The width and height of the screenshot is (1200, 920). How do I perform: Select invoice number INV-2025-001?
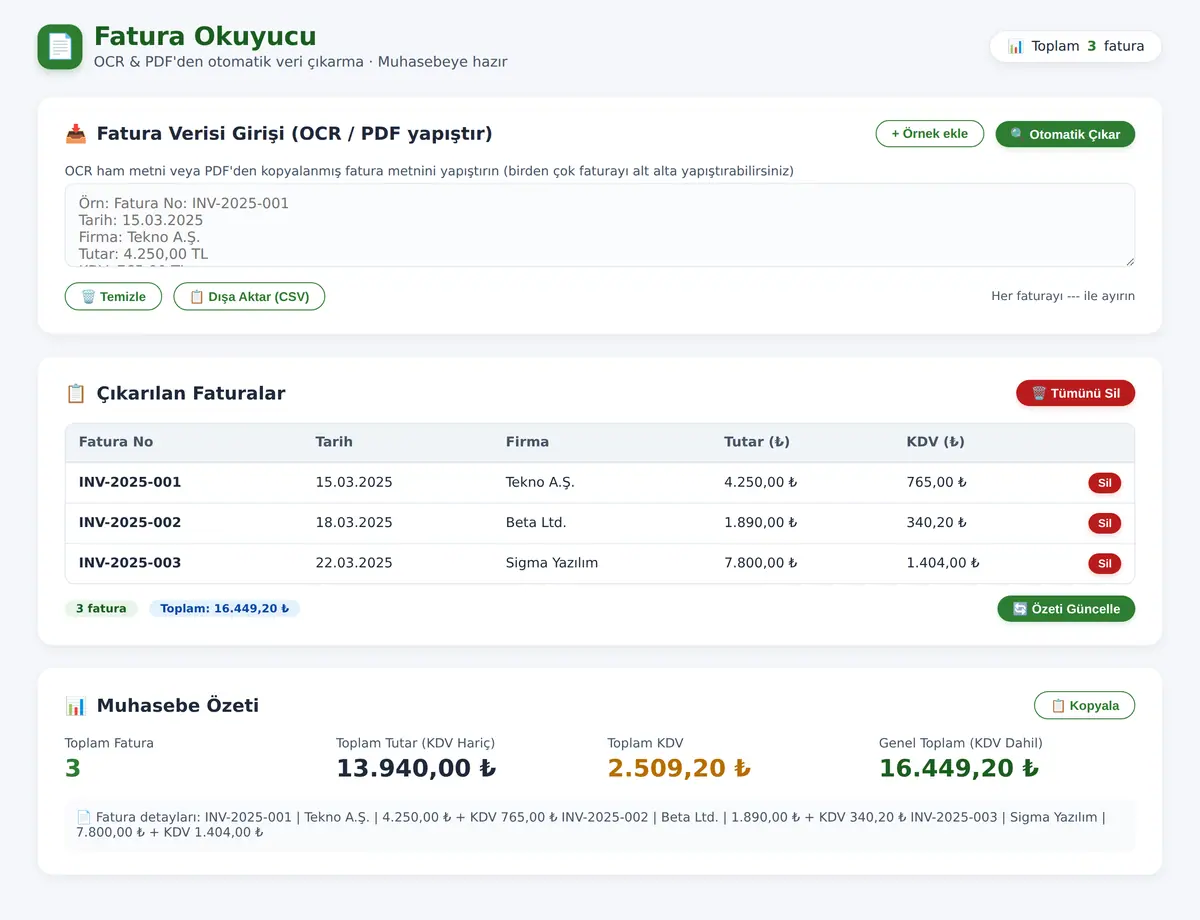click(130, 482)
